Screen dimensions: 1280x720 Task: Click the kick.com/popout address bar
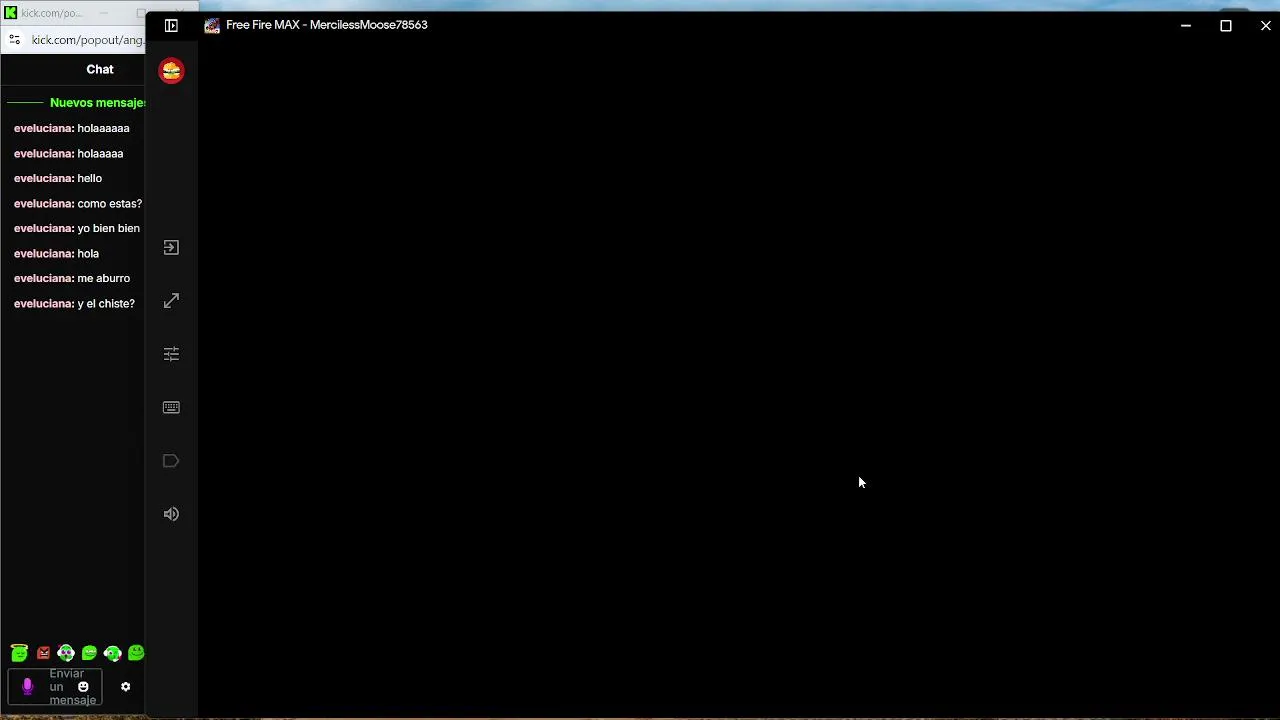point(87,40)
